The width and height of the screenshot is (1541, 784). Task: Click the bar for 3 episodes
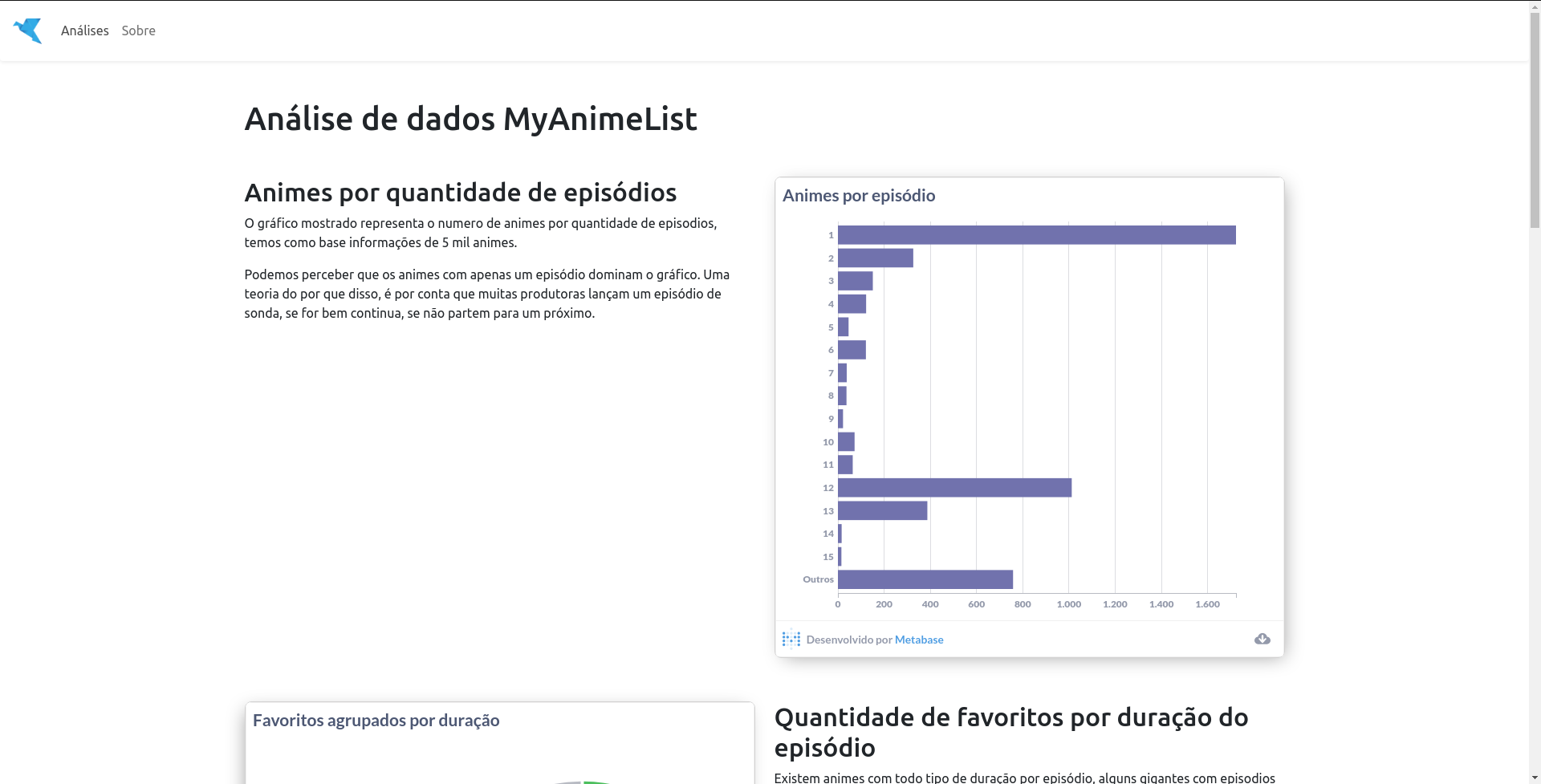click(856, 281)
